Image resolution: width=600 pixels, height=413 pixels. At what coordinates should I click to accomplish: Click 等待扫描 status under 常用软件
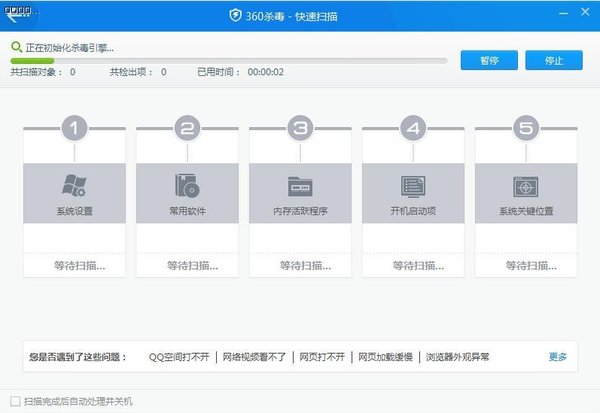coord(192,266)
